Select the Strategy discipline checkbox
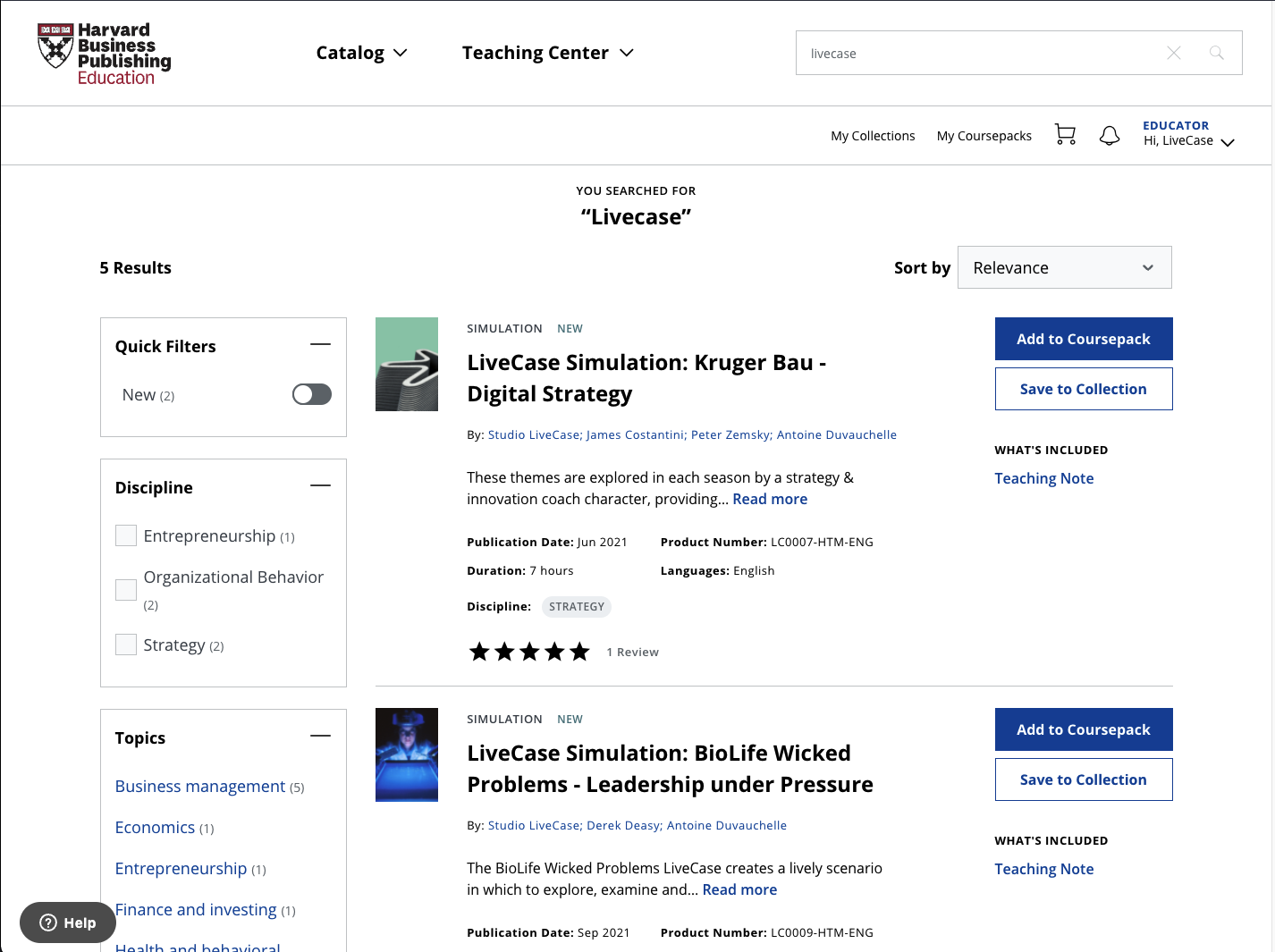 [x=126, y=644]
